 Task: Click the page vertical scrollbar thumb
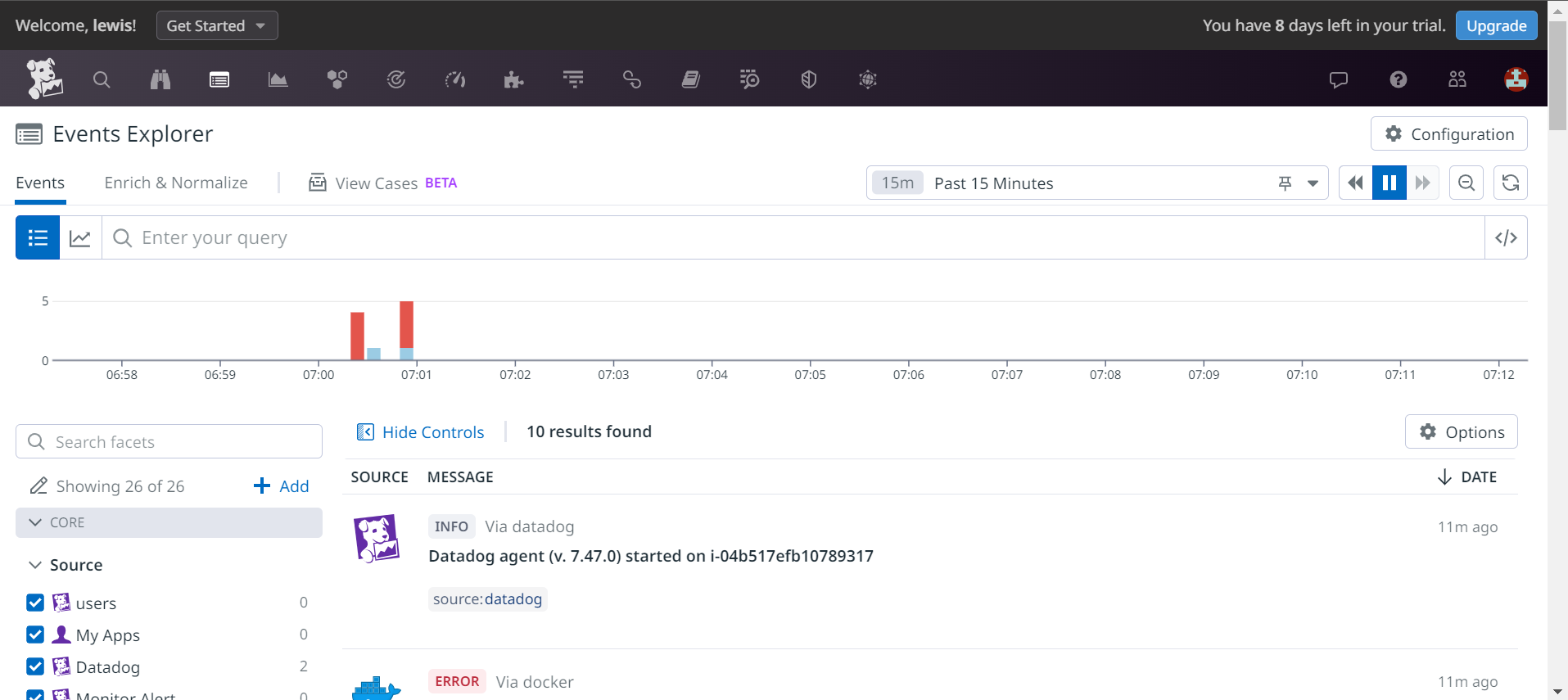pyautogui.click(x=1558, y=74)
